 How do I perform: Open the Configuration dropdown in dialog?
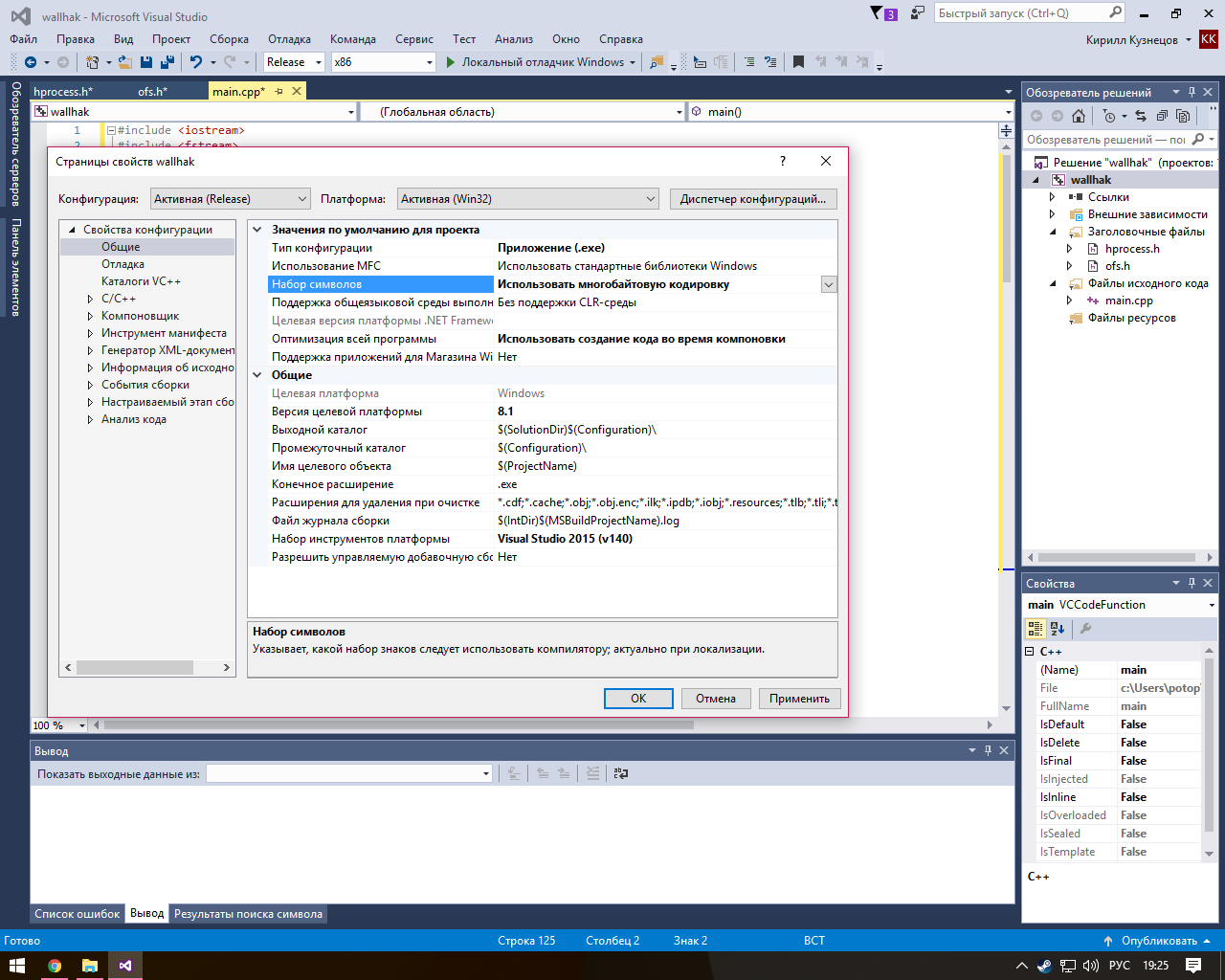coord(231,199)
